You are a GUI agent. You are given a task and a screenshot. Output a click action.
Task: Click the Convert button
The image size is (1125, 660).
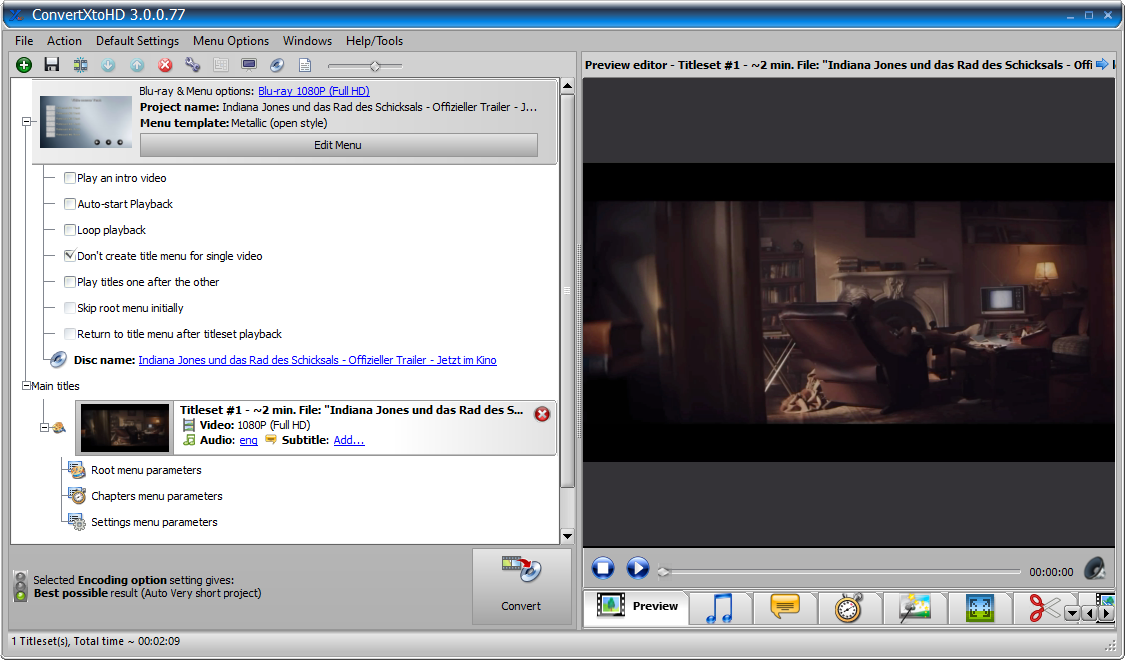pyautogui.click(x=521, y=586)
